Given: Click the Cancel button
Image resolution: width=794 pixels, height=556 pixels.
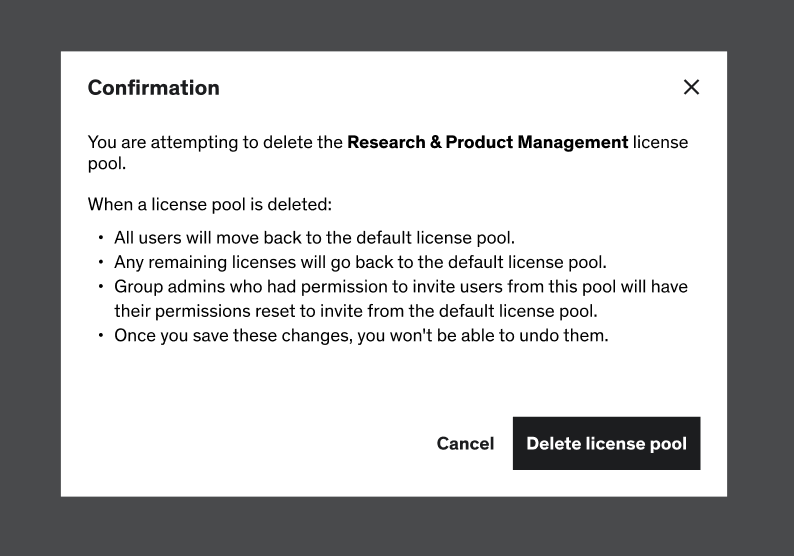Looking at the screenshot, I should pyautogui.click(x=465, y=443).
